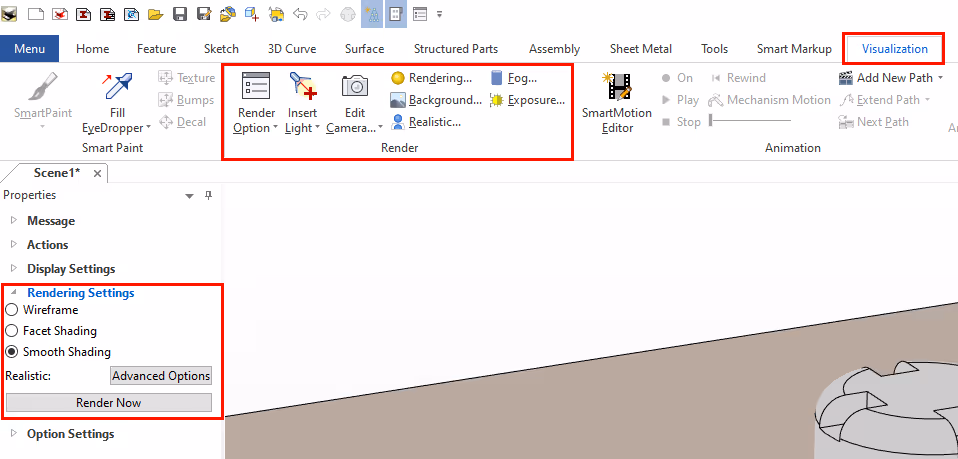Viewport: 958px width, 459px height.
Task: Open the quick access toolbar customize arrow
Action: (440, 14)
